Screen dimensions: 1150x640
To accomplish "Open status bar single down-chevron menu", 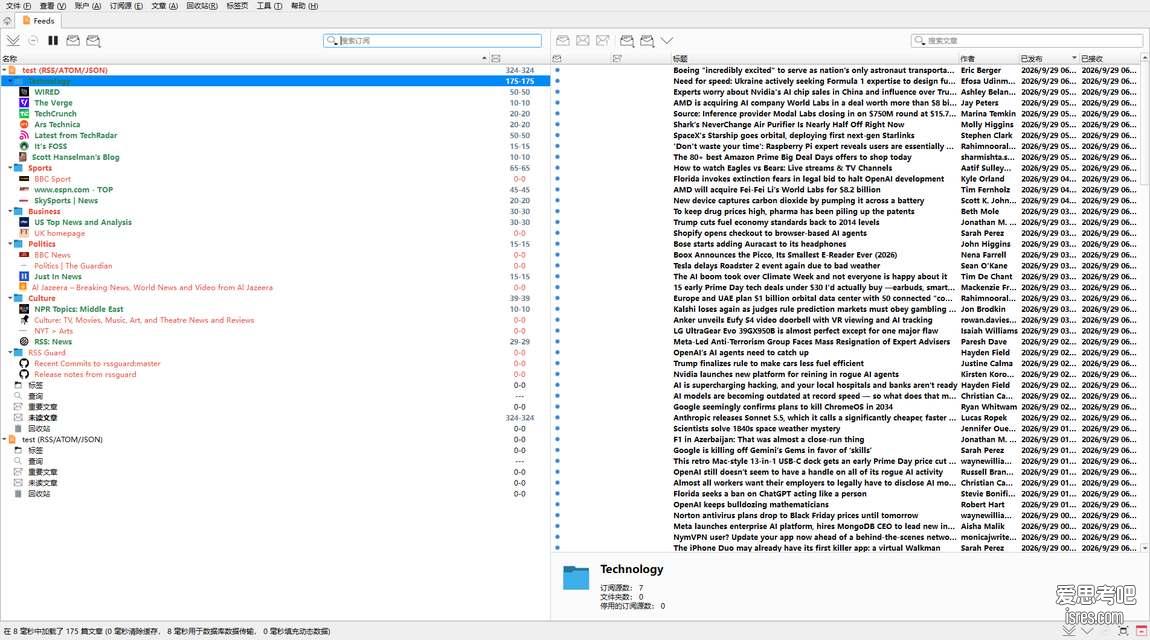I will (x=1087, y=630).
